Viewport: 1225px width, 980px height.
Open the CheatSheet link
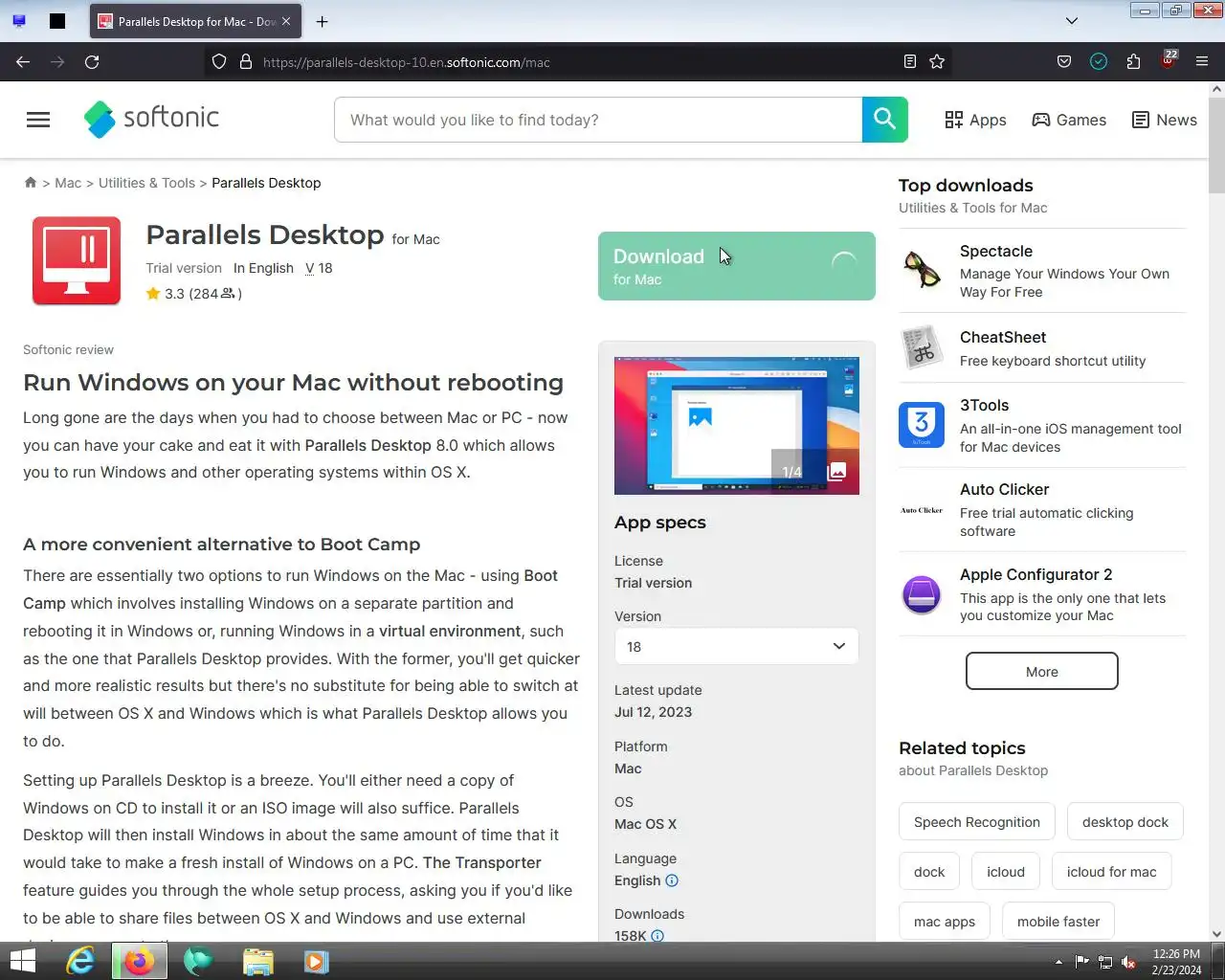tap(1003, 337)
